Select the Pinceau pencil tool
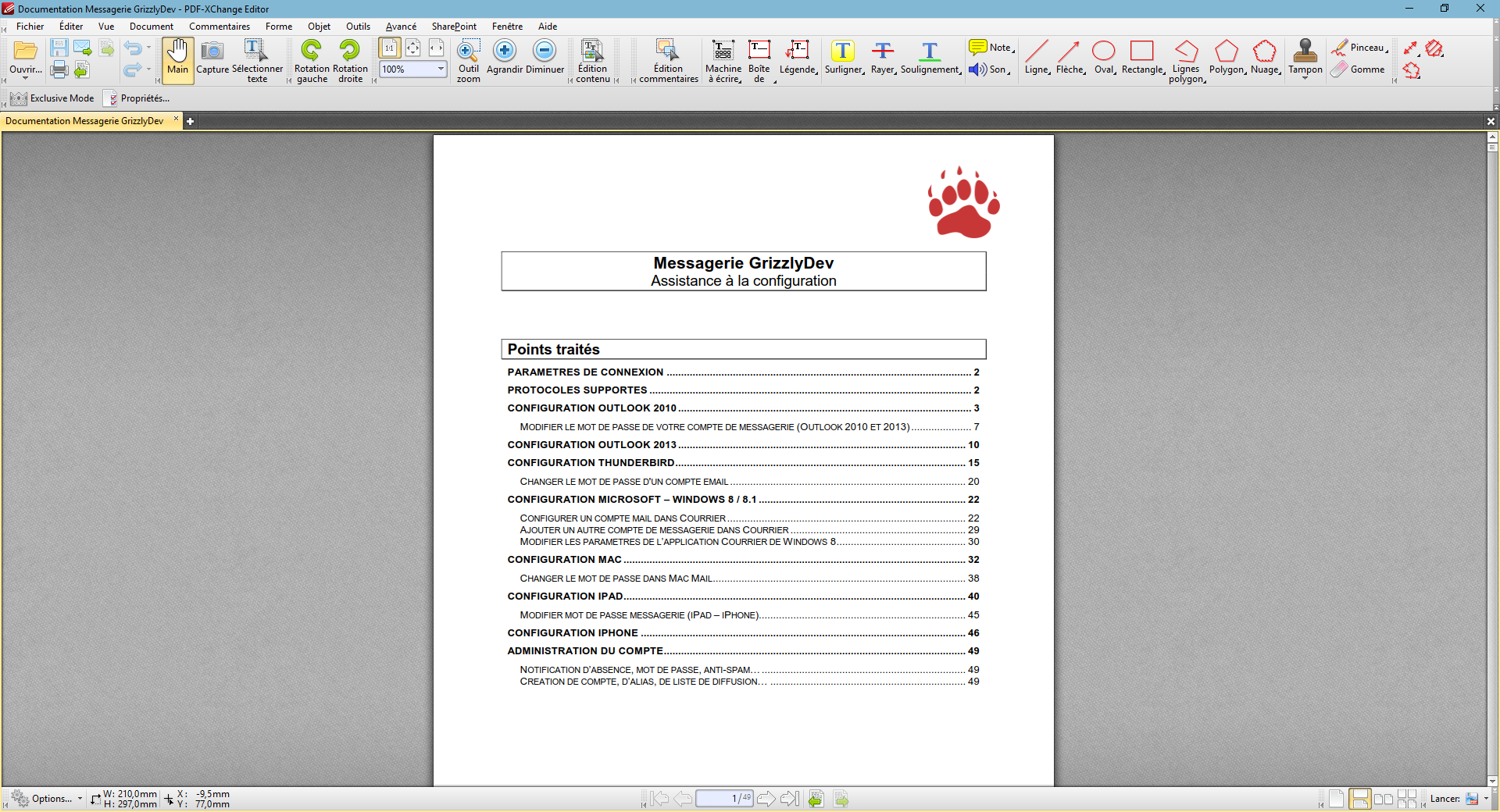Image resolution: width=1500 pixels, height=812 pixels. (1360, 48)
